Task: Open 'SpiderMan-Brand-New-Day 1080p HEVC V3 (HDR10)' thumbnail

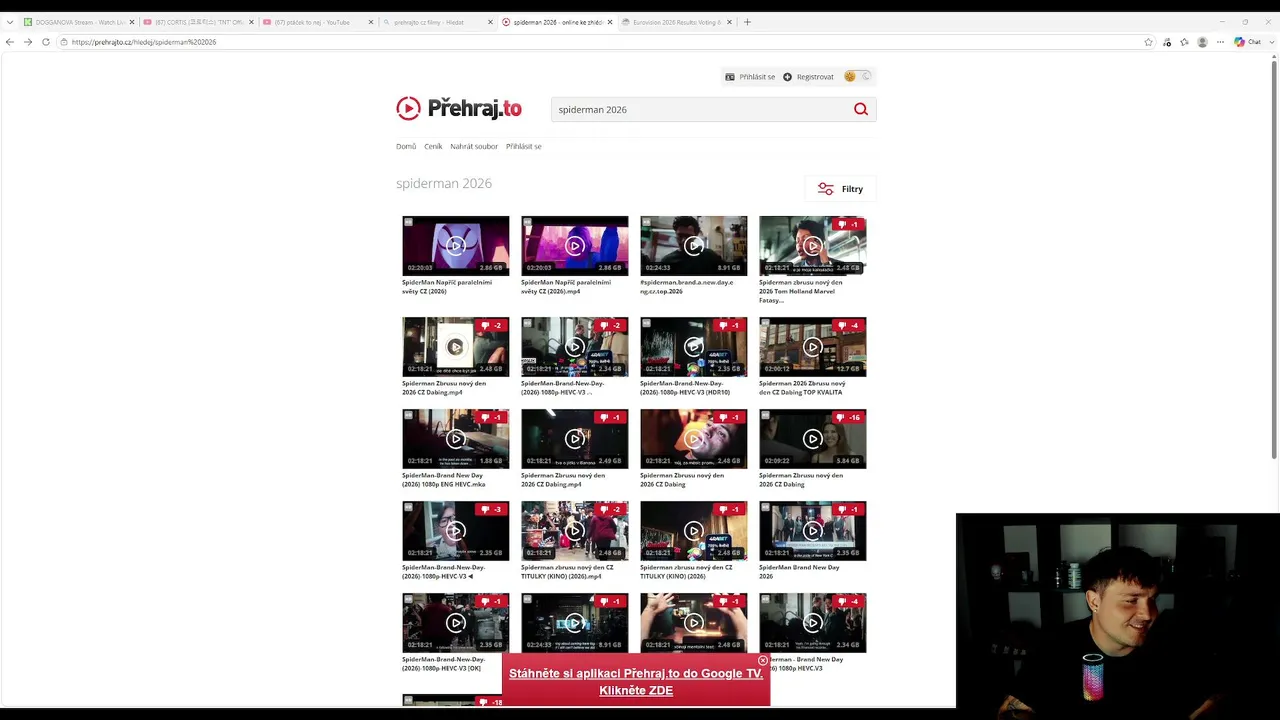Action: click(694, 347)
